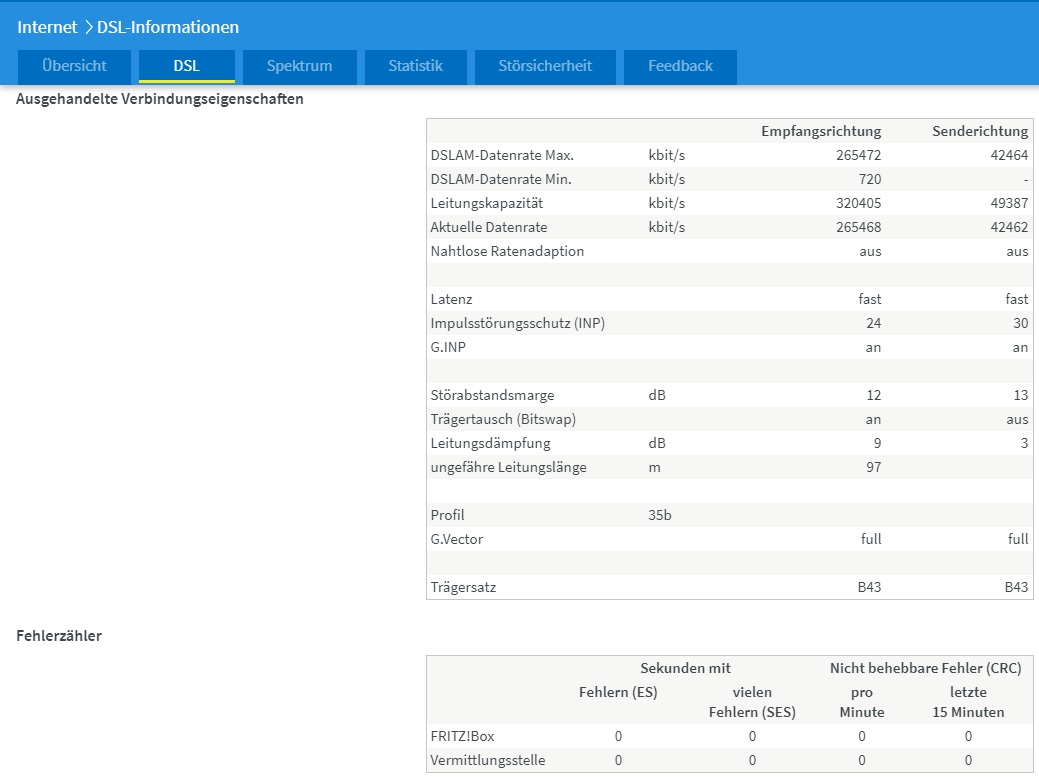Click the Vermittlungsstelle row label
1039x777 pixels.
point(487,760)
